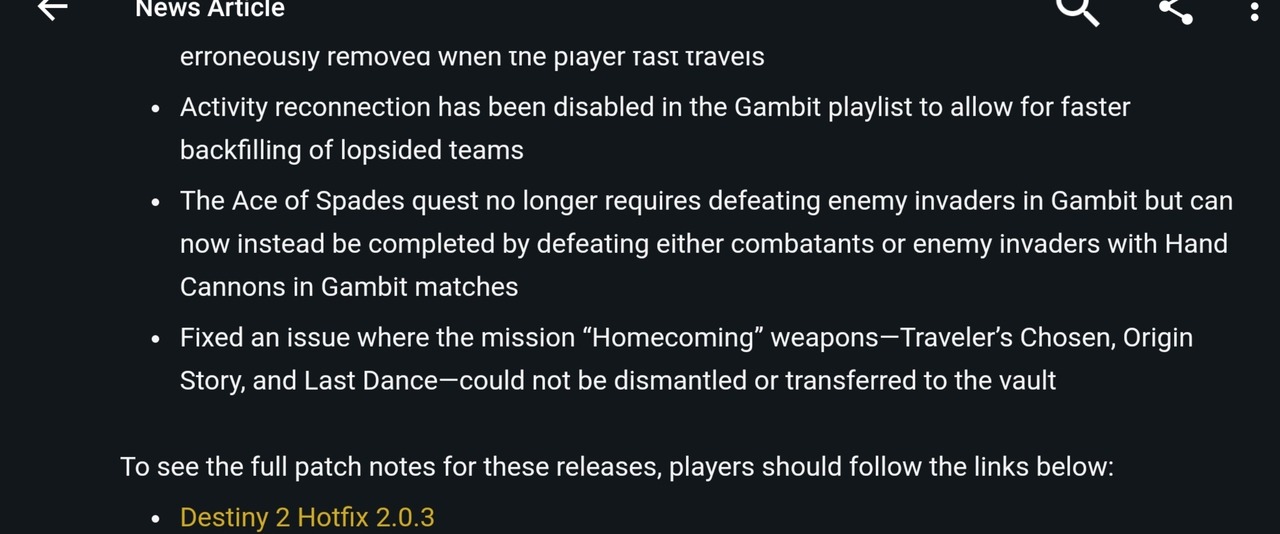Click the bullet beside Destiny 2 Hotfix link
The height and width of the screenshot is (534, 1280).
156,519
